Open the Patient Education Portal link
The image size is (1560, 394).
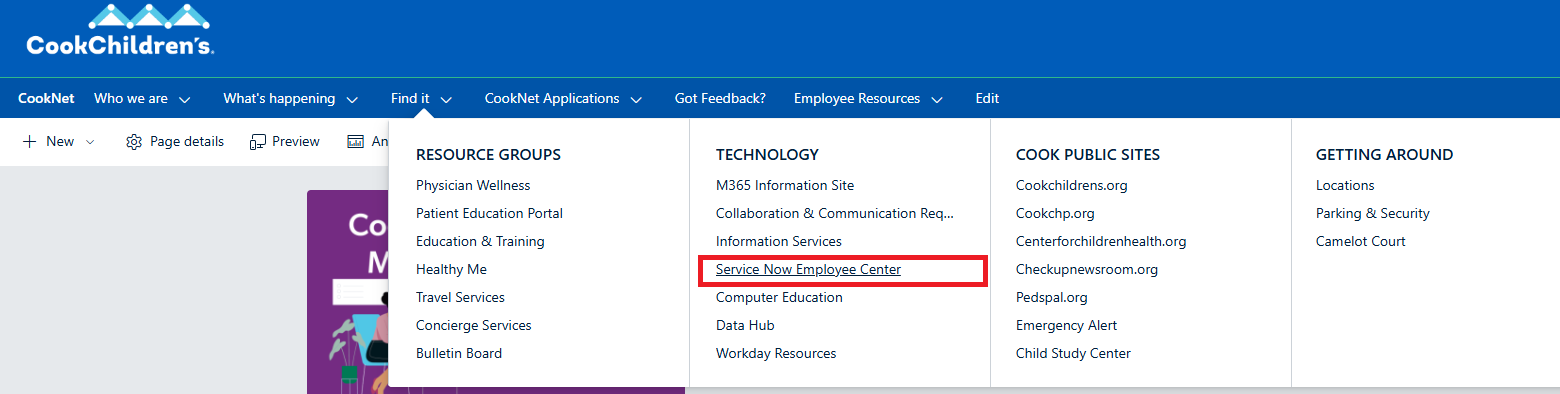(x=489, y=213)
